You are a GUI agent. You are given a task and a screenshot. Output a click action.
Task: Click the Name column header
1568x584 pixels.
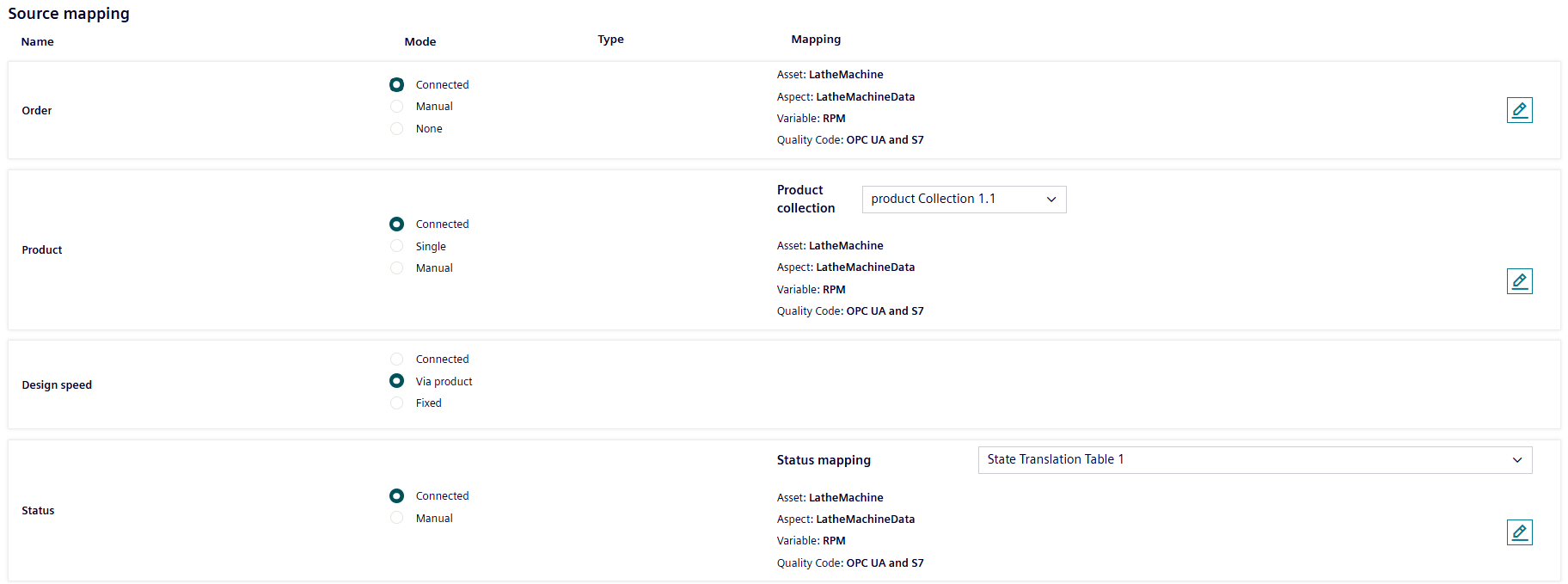click(x=38, y=41)
